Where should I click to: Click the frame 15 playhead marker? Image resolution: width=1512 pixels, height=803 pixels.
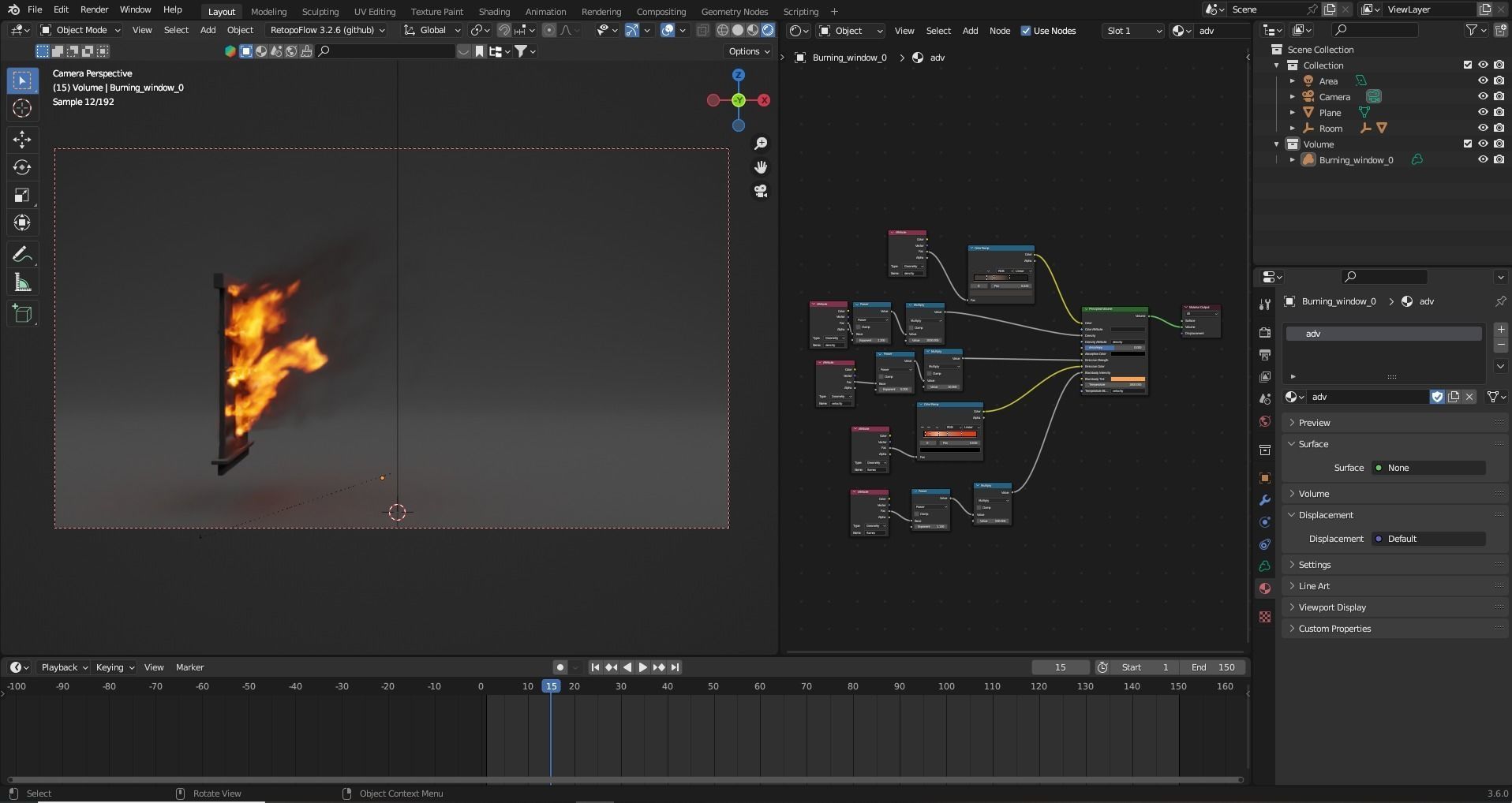click(x=551, y=686)
